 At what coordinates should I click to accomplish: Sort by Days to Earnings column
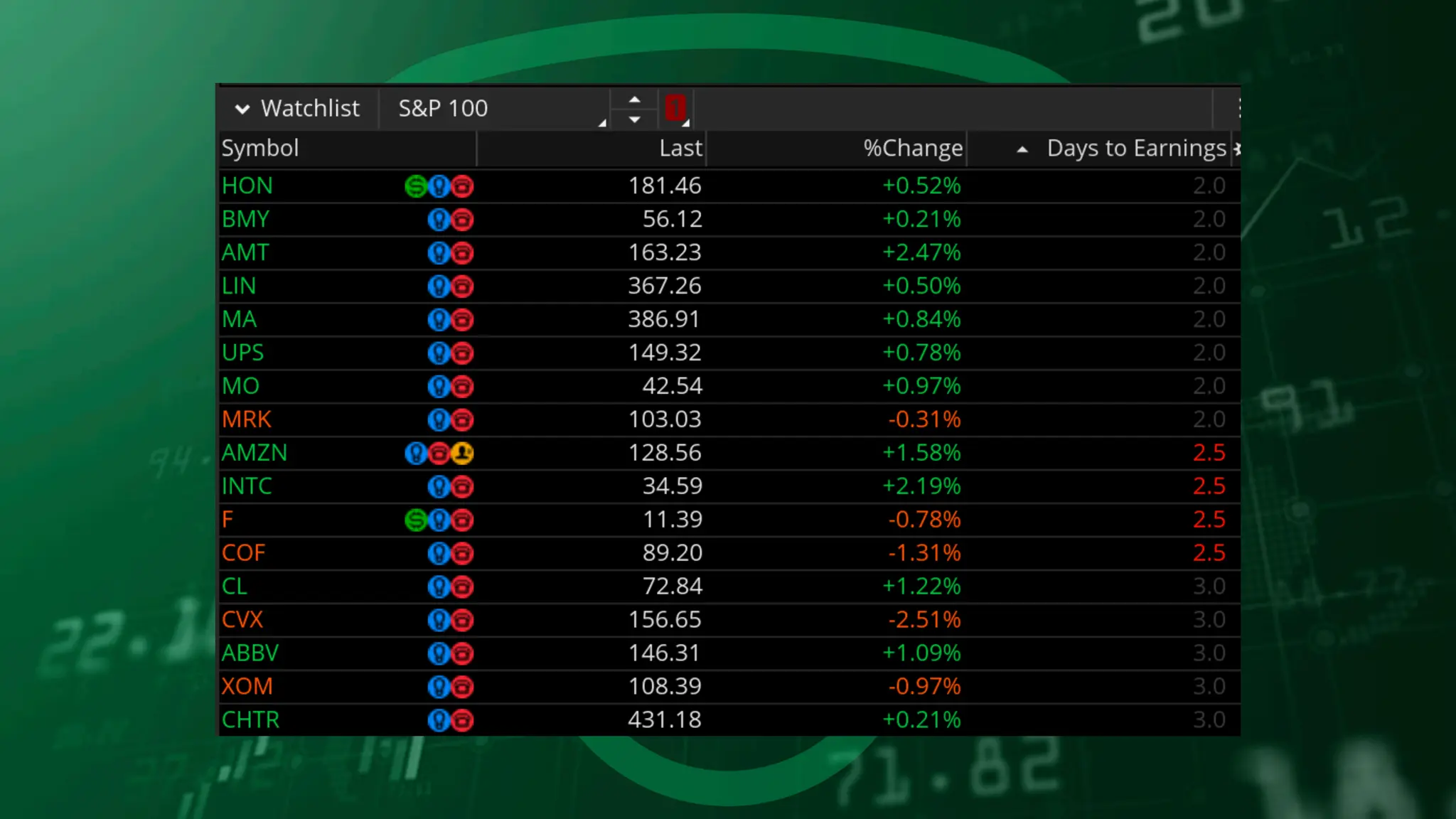[x=1136, y=148]
